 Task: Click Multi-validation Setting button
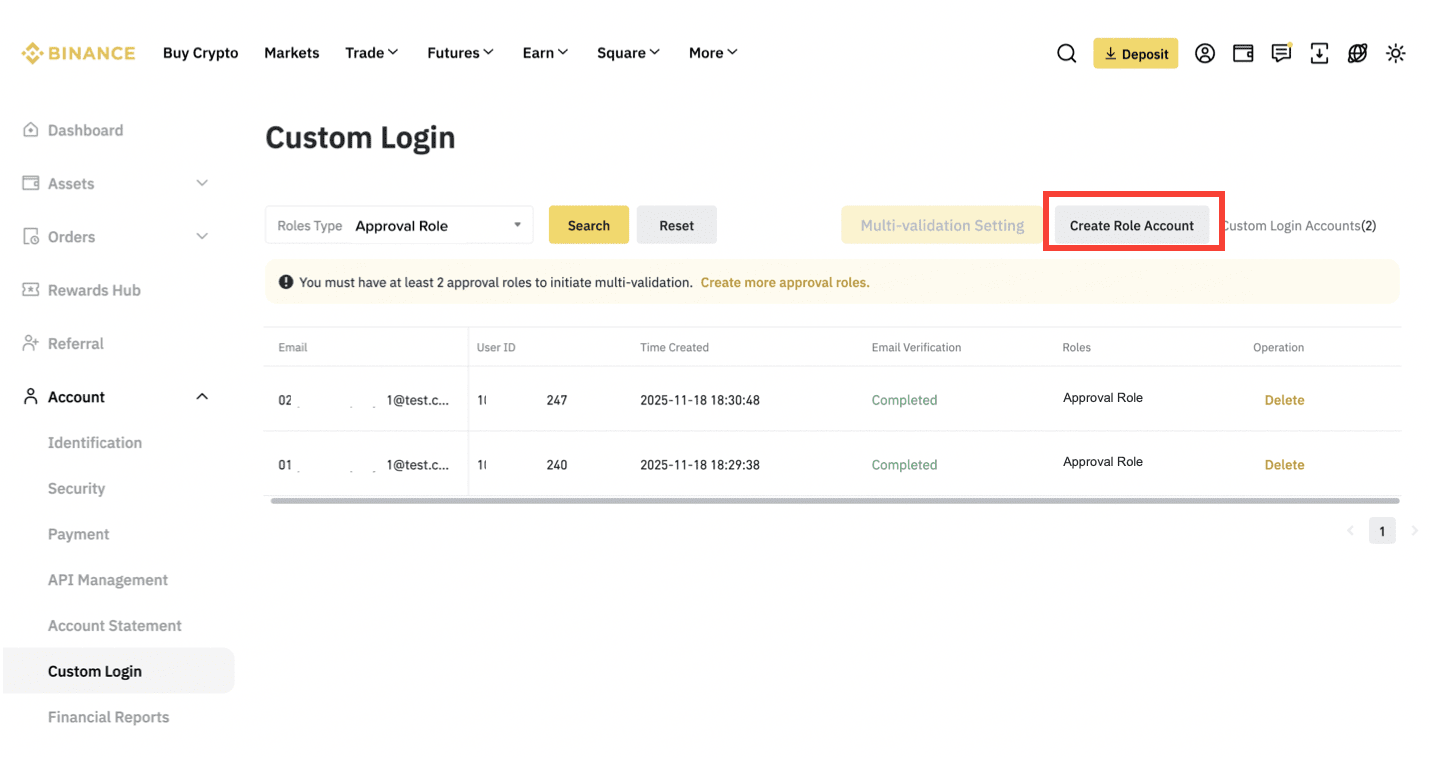point(943,225)
